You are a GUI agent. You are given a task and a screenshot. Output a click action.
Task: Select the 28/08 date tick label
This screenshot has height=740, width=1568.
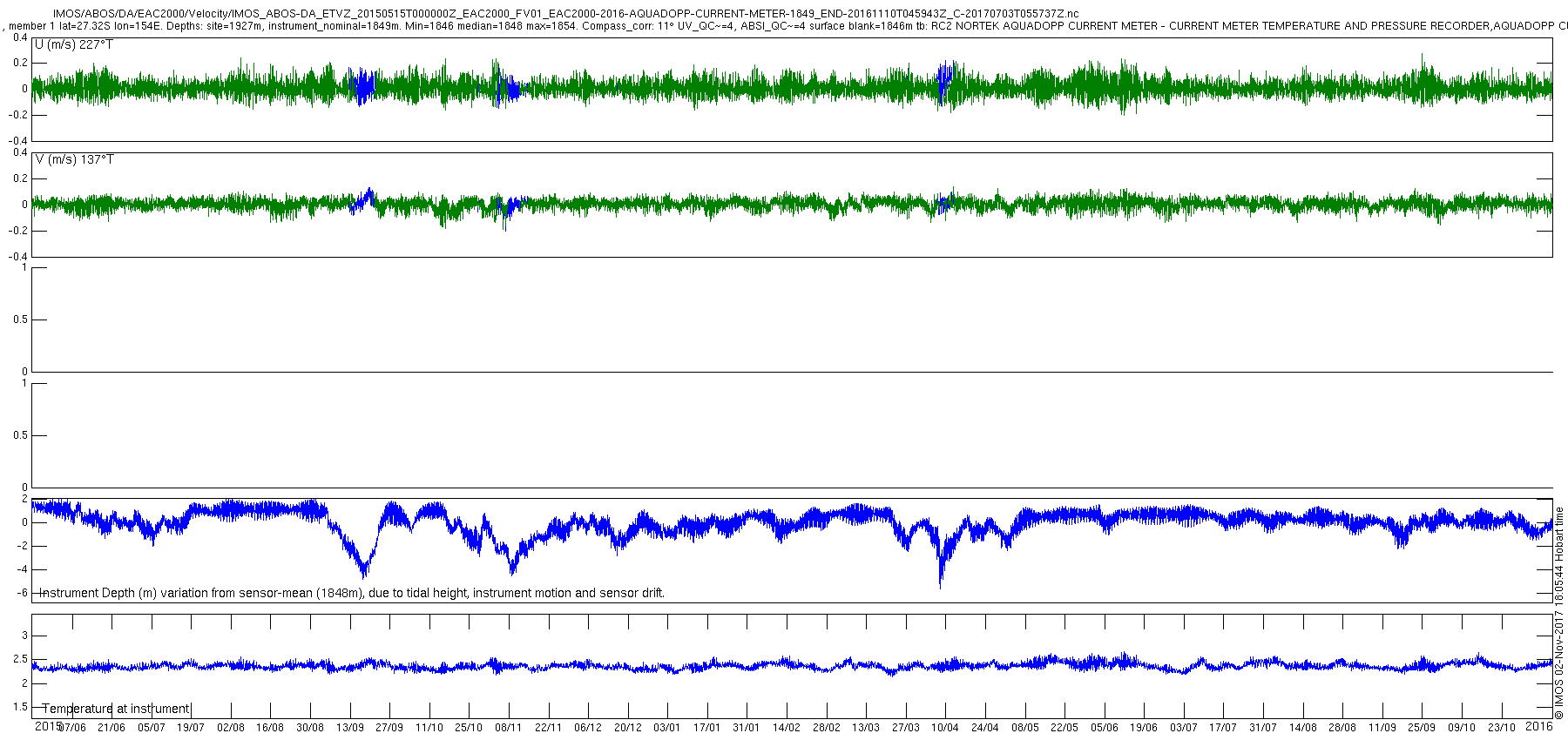click(1342, 728)
